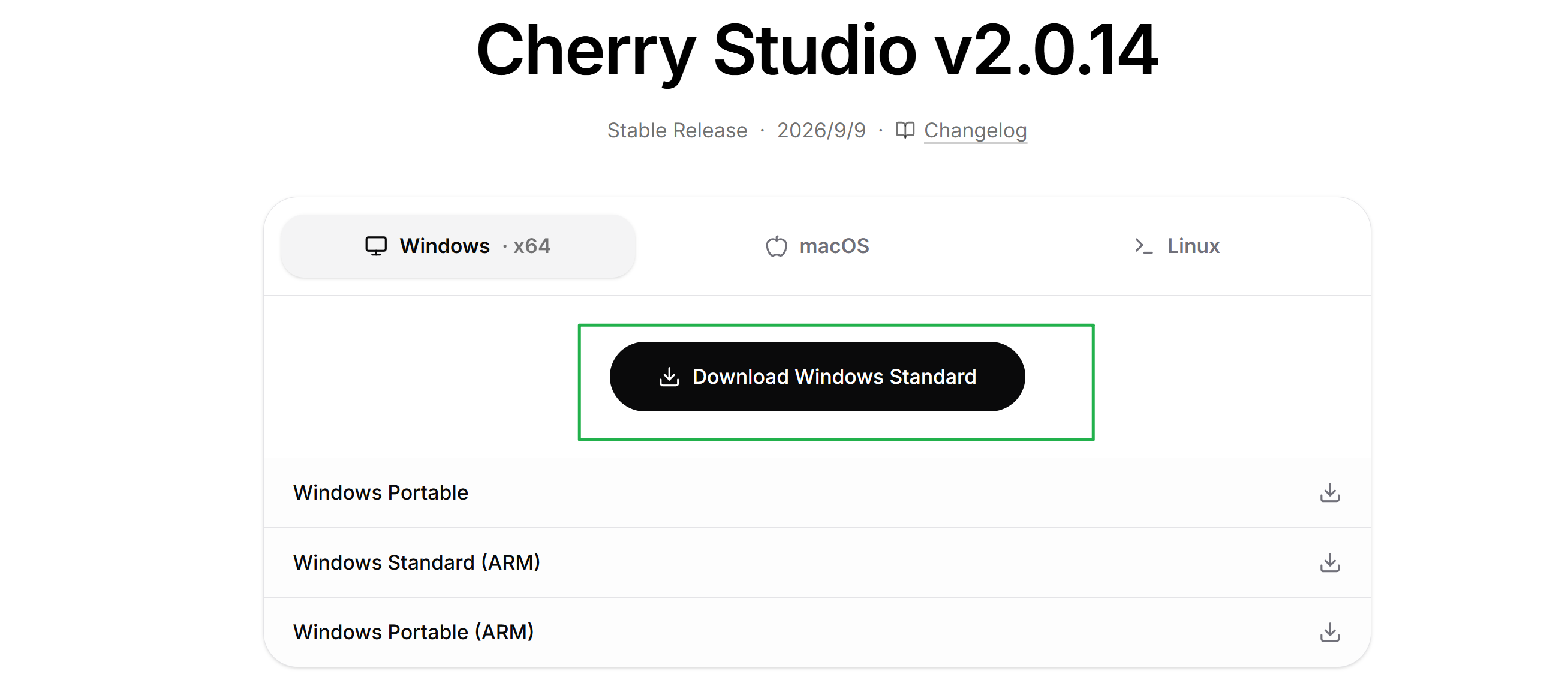
Task: Open the Changelog link
Action: point(975,130)
